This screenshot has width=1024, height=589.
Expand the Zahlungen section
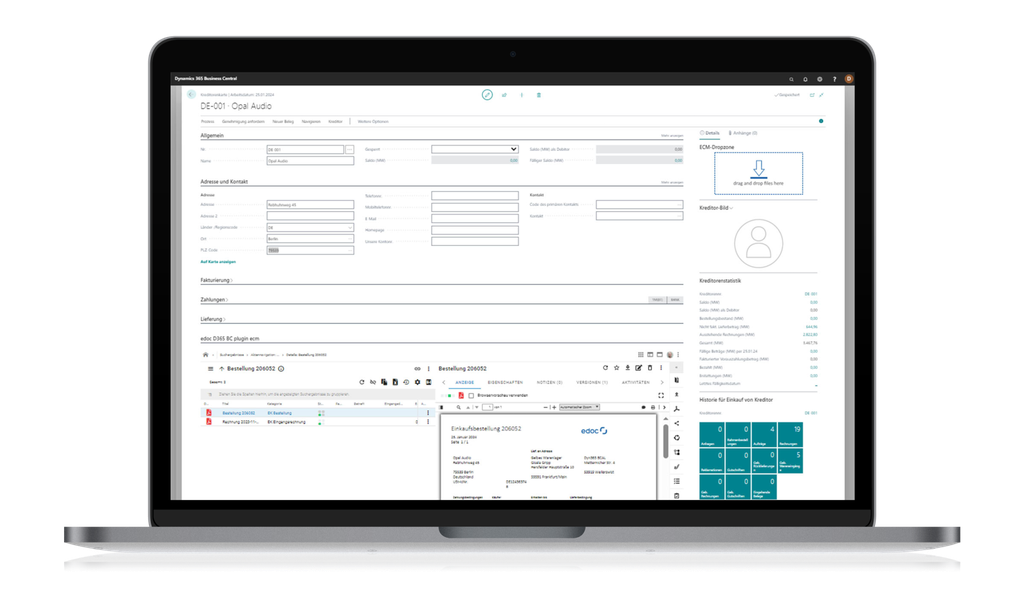[x=214, y=300]
